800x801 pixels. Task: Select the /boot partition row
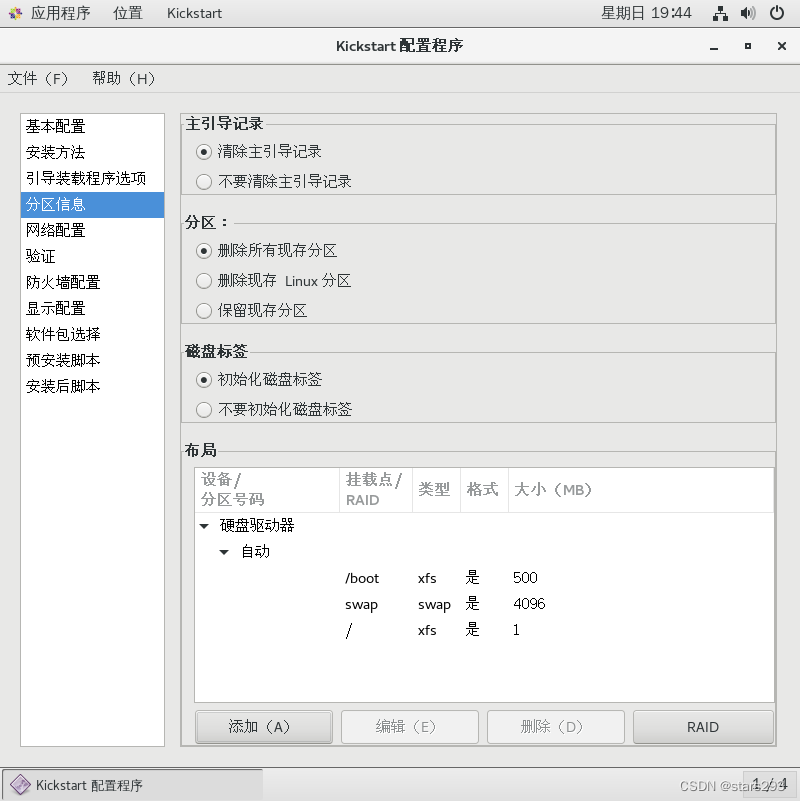484,578
